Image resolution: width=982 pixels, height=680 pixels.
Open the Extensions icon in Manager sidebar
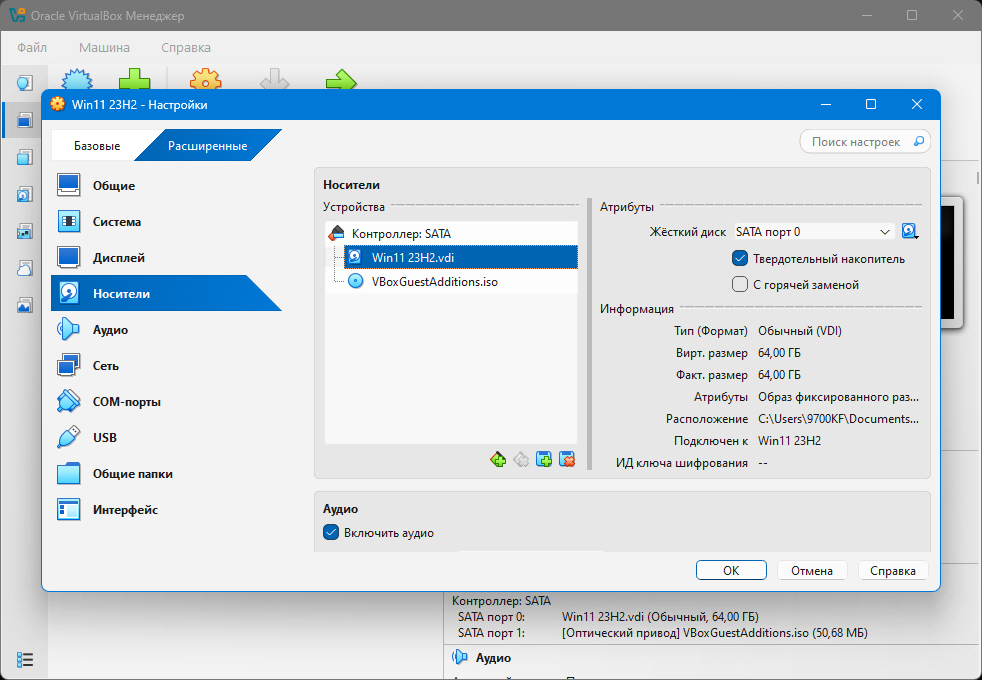point(24,157)
